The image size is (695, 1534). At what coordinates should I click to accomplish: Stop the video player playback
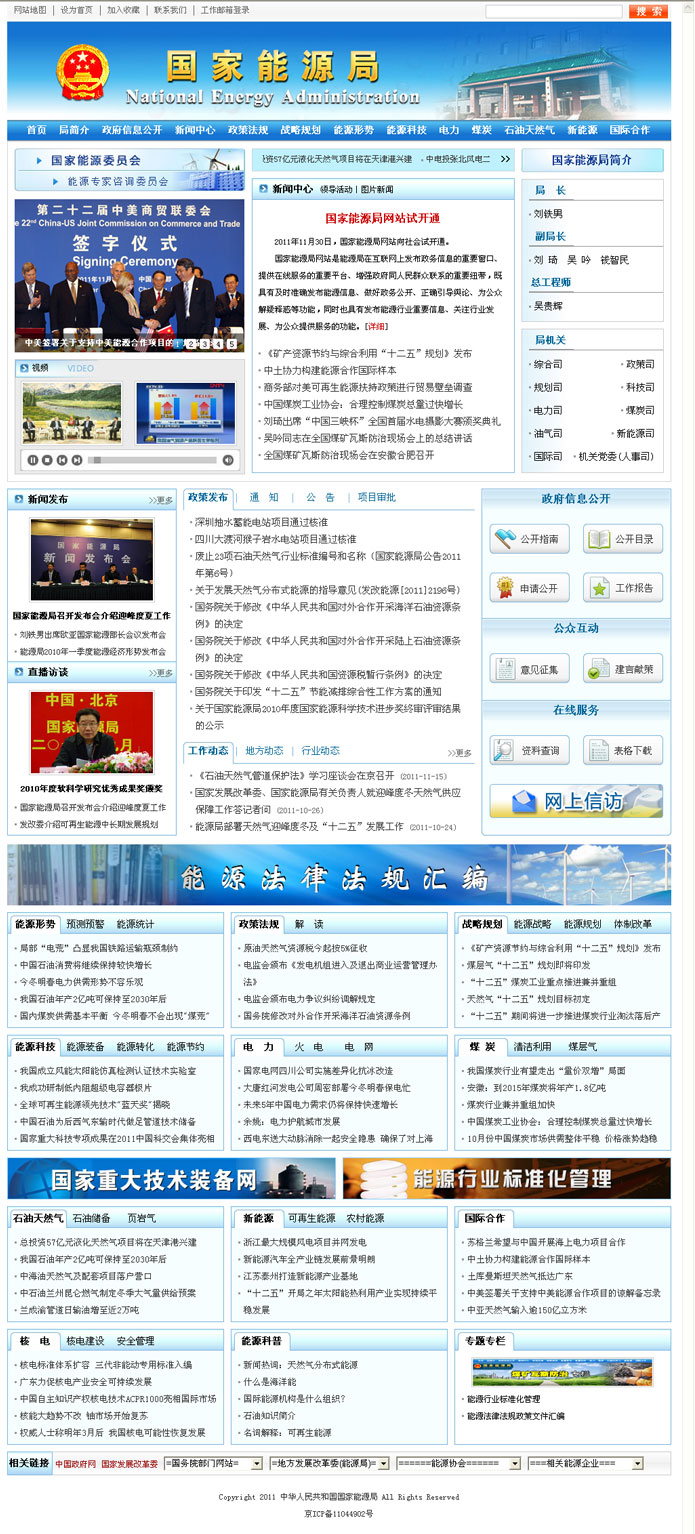click(x=47, y=460)
